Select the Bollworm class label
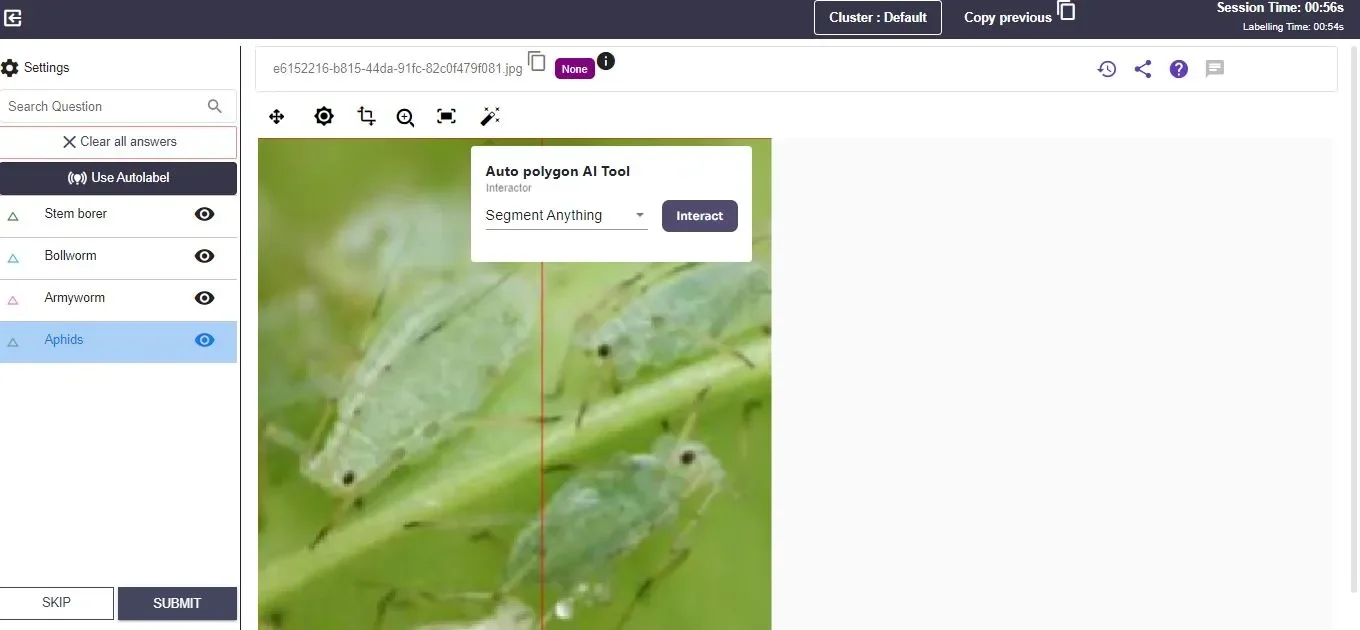 click(70, 256)
